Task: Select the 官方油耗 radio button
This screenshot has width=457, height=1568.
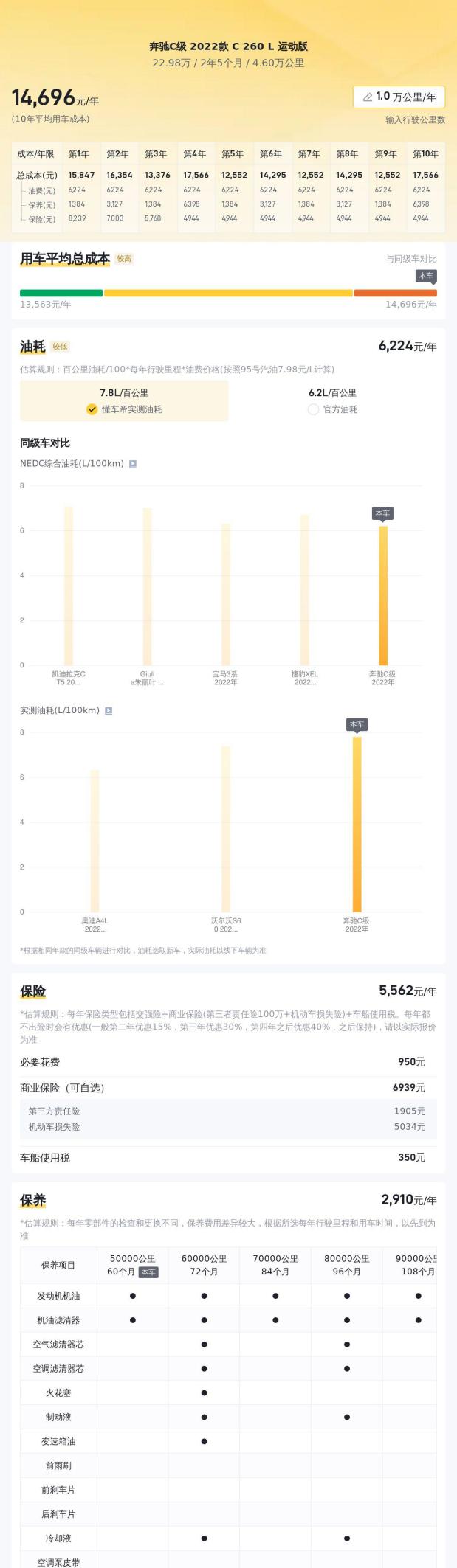Action: [313, 409]
